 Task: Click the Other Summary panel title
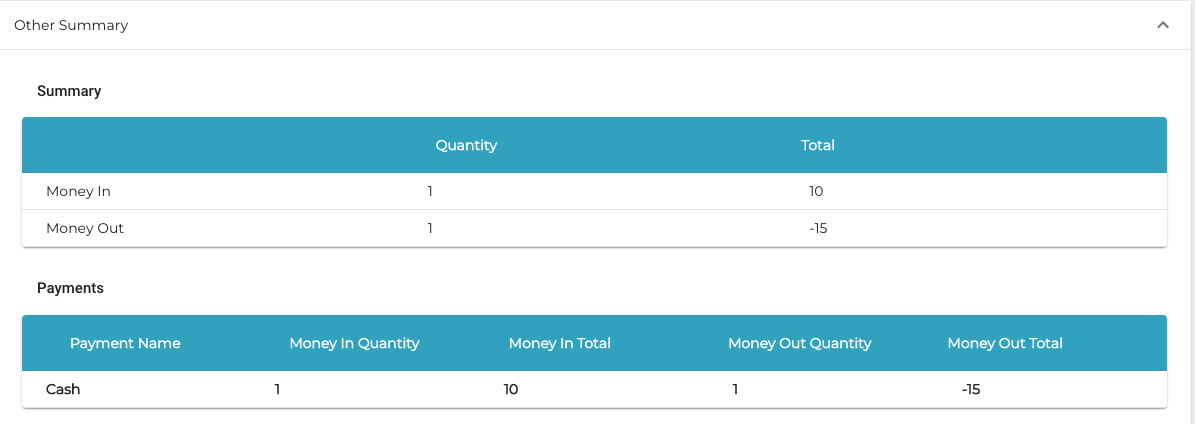(71, 25)
